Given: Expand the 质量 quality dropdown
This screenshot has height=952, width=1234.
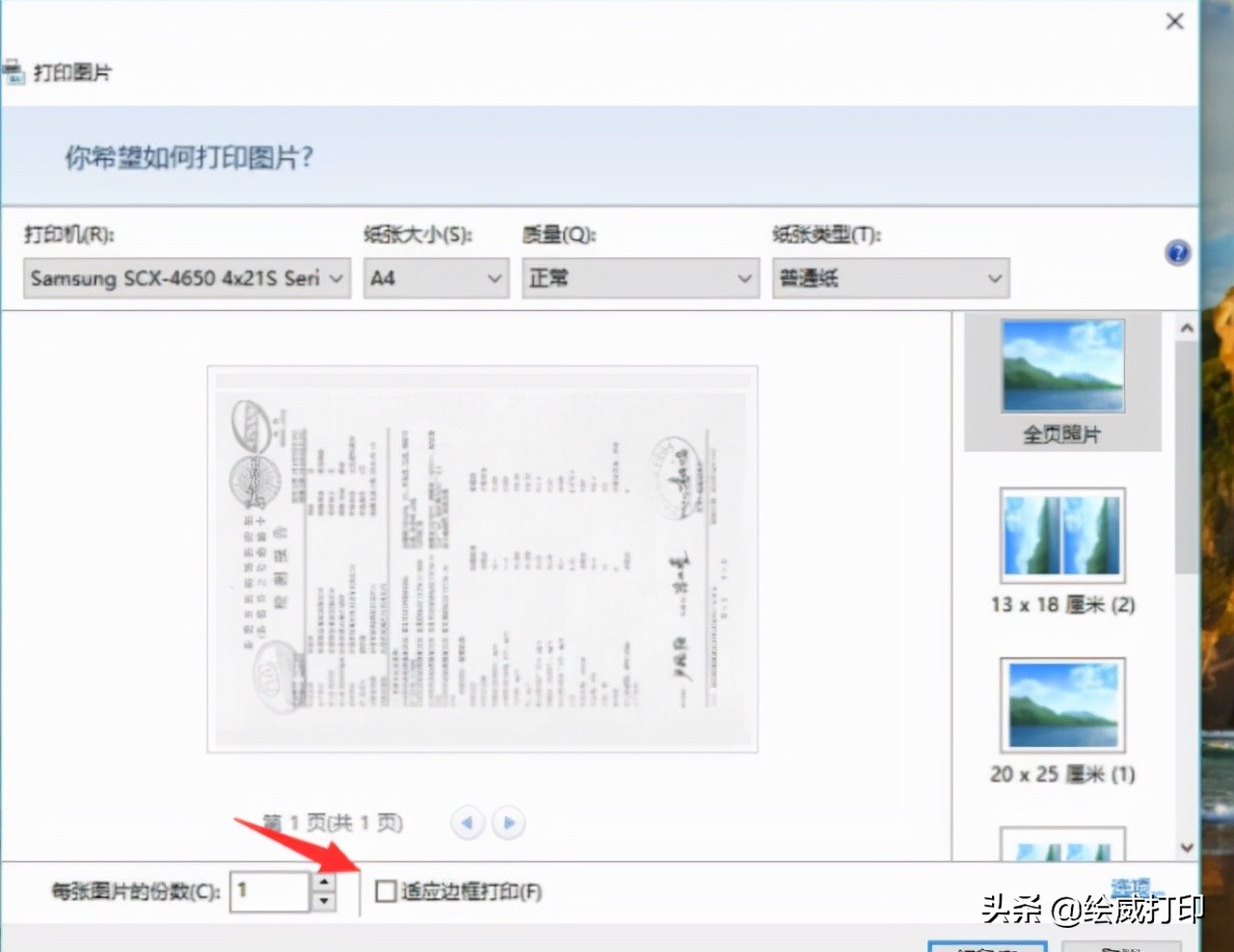Looking at the screenshot, I should click(742, 278).
